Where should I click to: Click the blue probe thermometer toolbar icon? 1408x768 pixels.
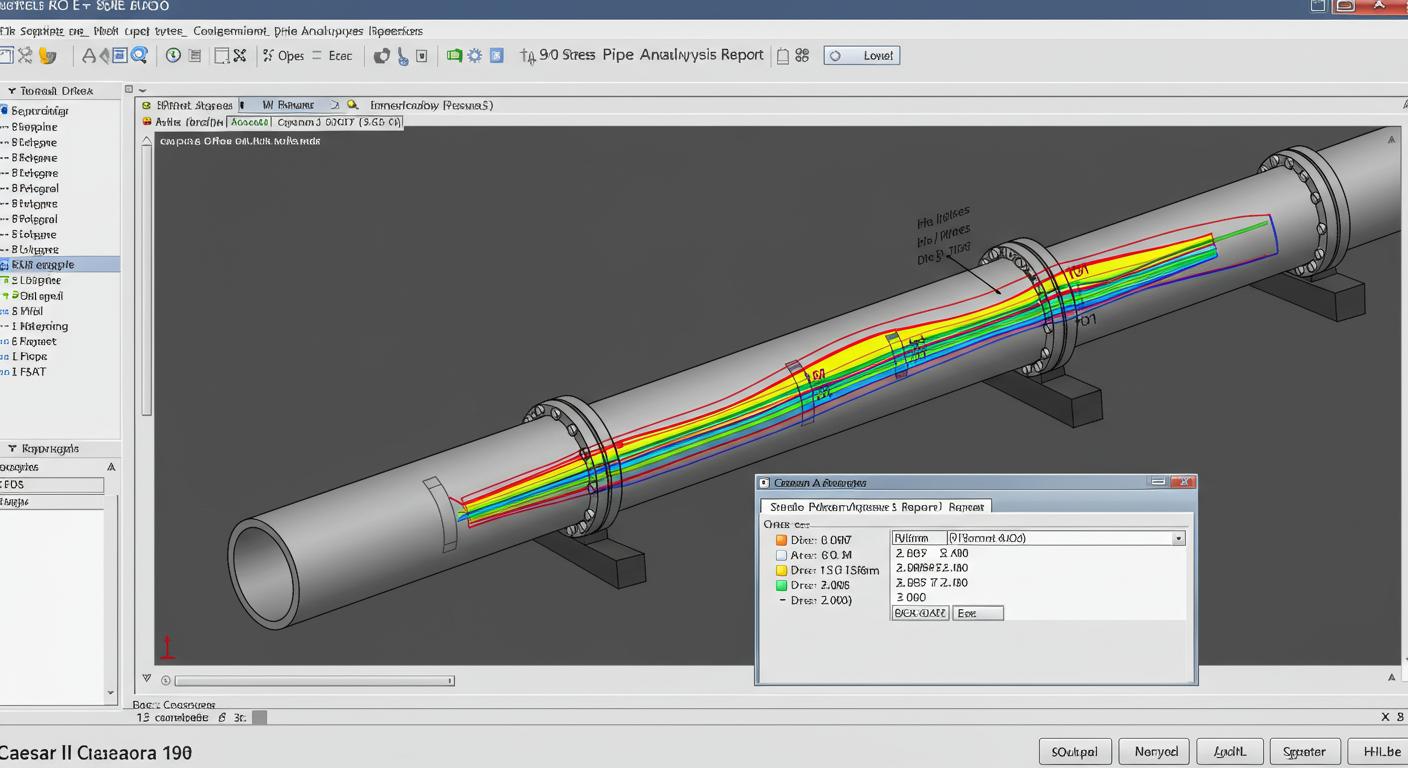click(403, 56)
